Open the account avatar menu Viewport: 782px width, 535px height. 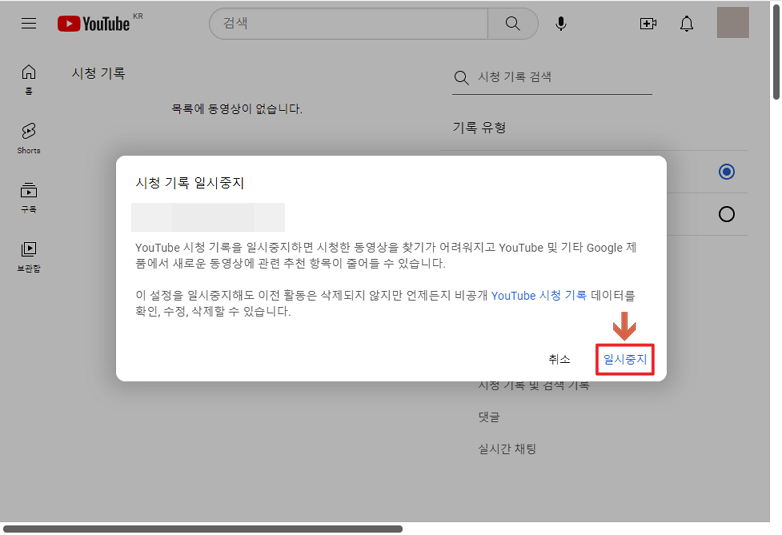(x=733, y=22)
